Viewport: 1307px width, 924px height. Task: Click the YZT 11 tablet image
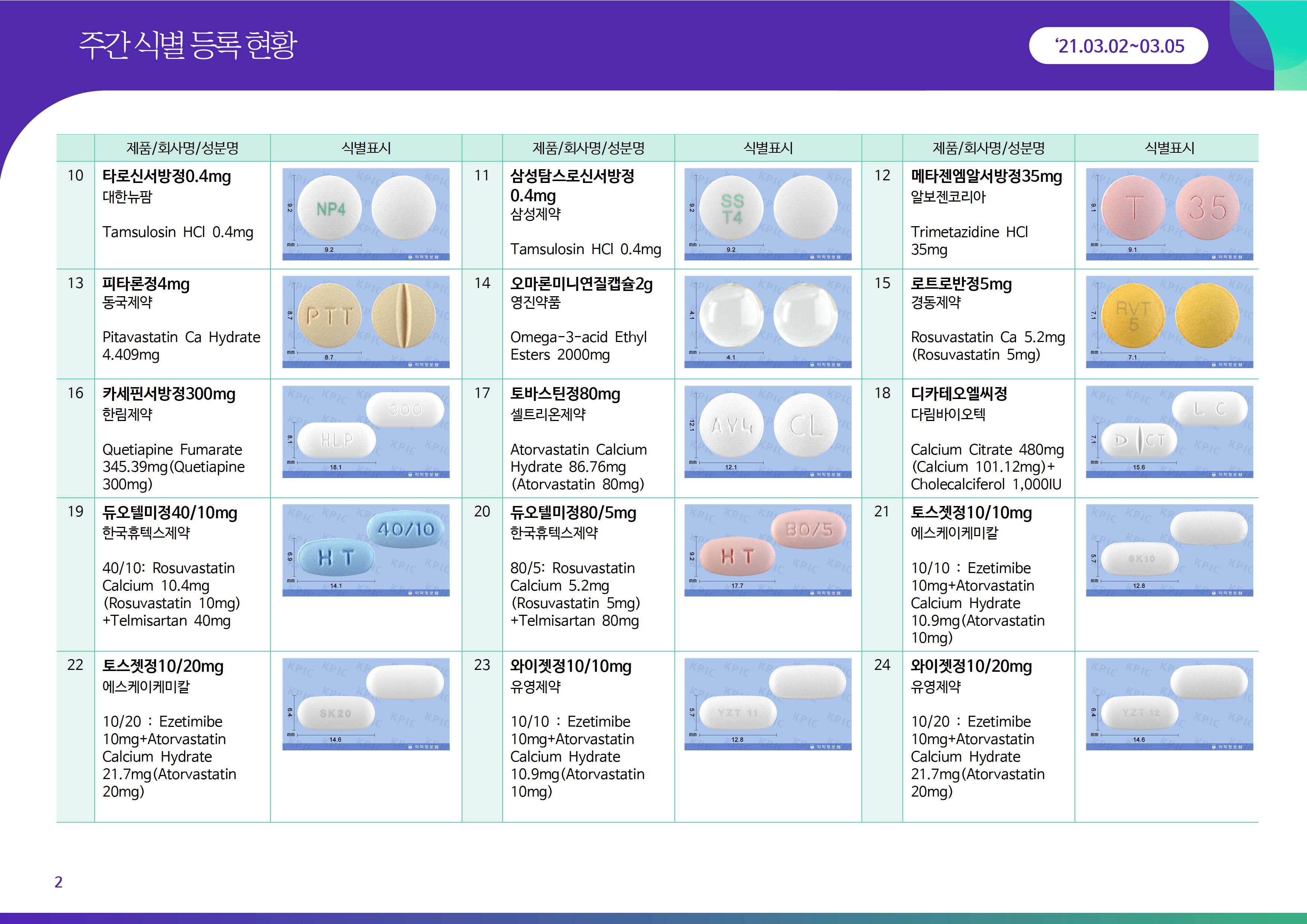click(x=768, y=703)
